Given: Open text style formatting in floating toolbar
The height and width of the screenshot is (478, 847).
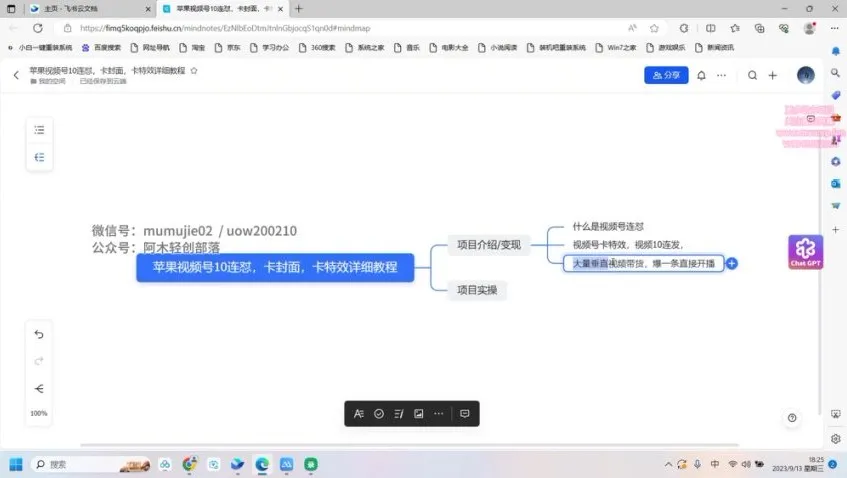Looking at the screenshot, I should [359, 413].
